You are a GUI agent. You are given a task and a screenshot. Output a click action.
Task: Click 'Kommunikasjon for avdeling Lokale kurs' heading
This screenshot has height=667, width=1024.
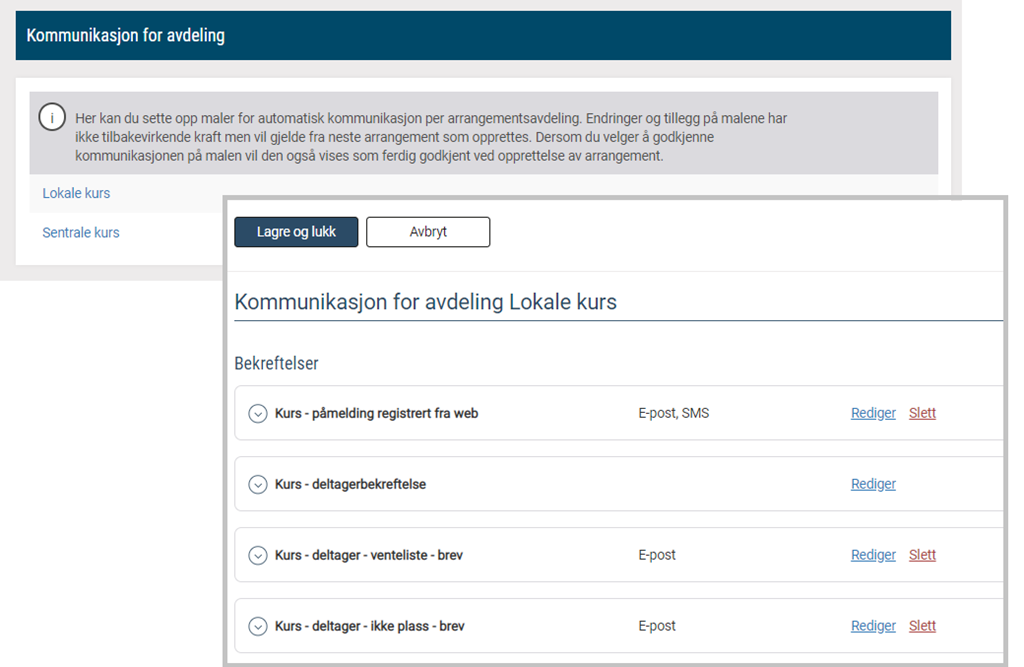[425, 302]
